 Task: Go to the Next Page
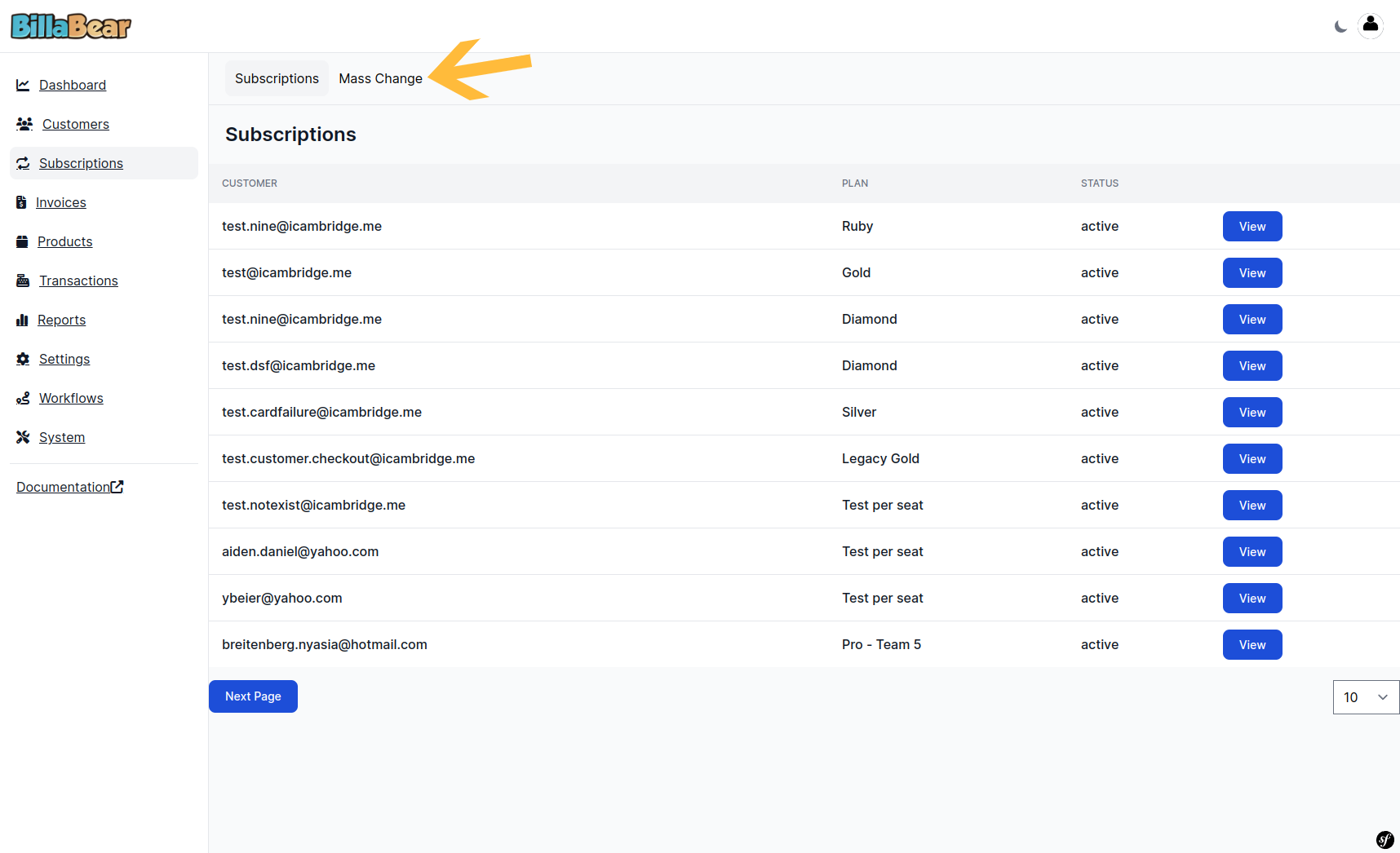pyautogui.click(x=253, y=696)
